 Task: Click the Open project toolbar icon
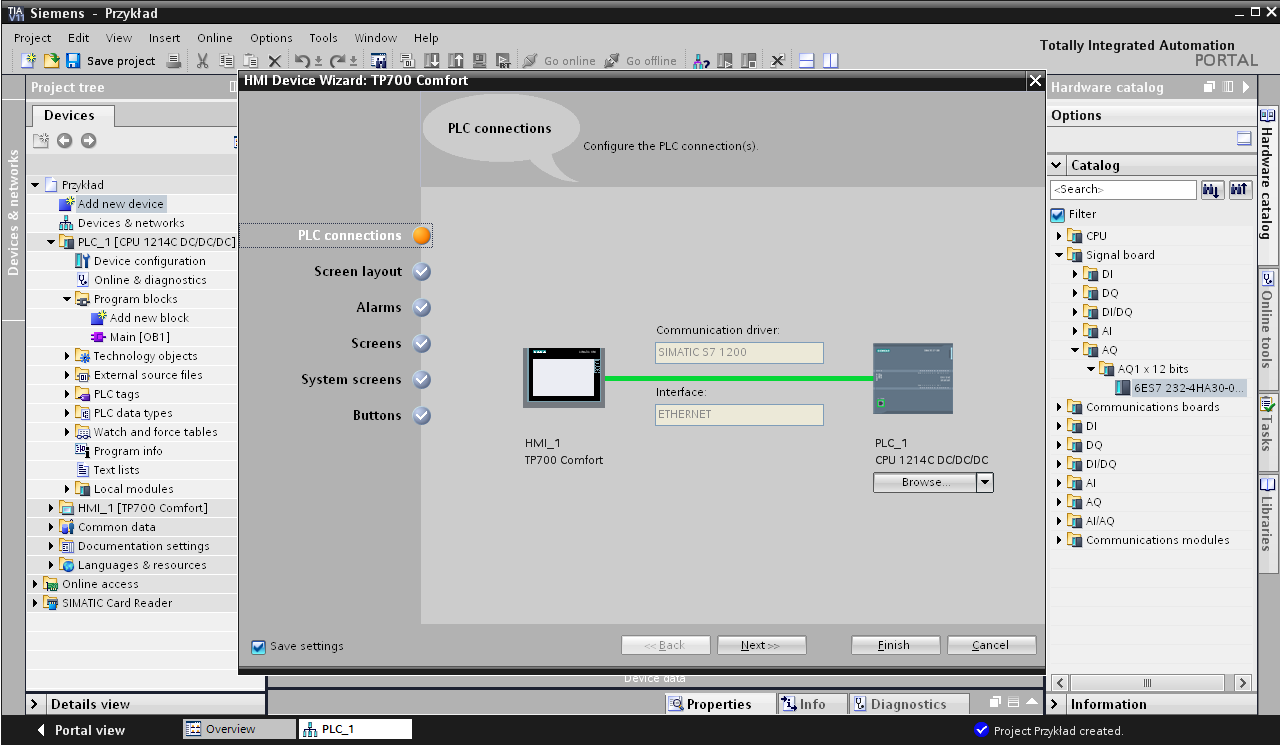point(51,61)
